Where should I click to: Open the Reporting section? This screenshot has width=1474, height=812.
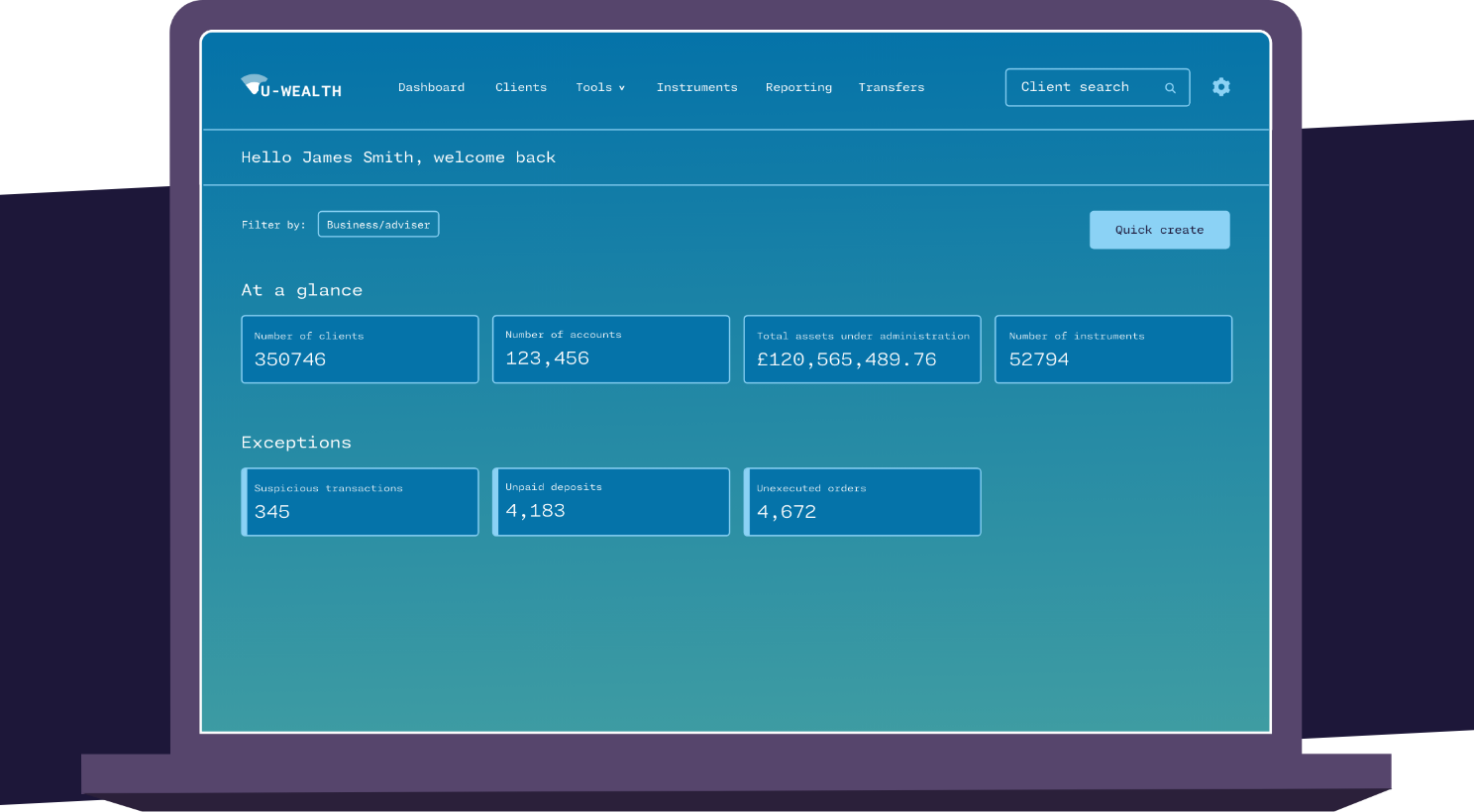798,87
